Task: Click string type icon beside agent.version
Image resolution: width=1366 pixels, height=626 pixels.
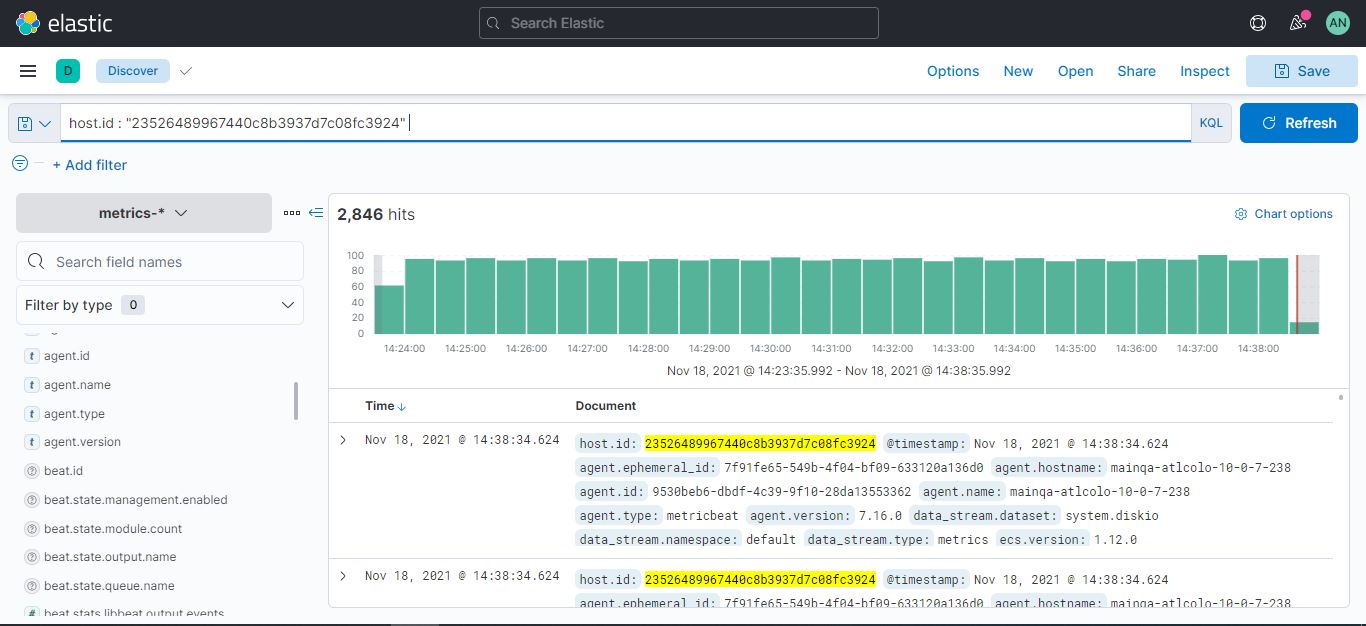Action: point(32,442)
